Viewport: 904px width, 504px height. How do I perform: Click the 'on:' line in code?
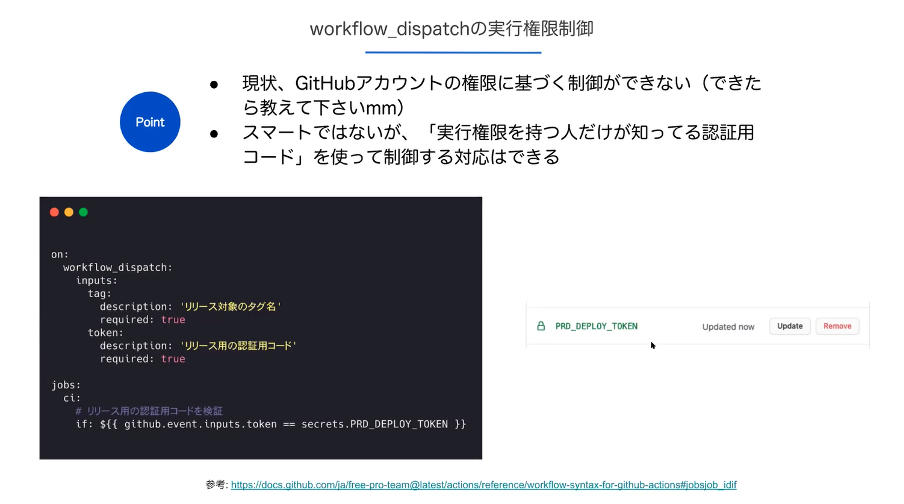(59, 254)
